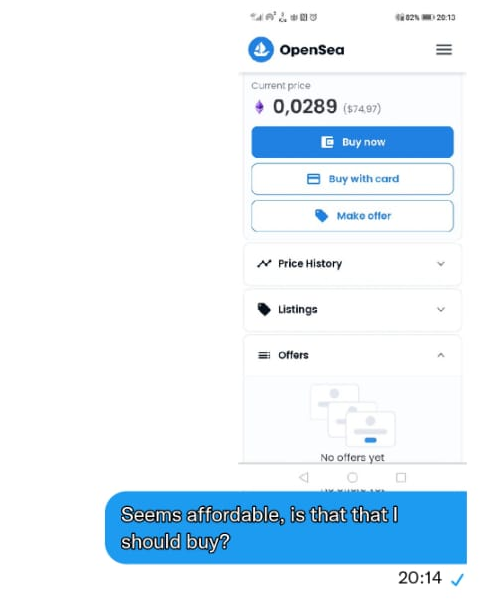Tap the OpenSea wordmark text
This screenshot has width=485, height=602.
point(312,50)
